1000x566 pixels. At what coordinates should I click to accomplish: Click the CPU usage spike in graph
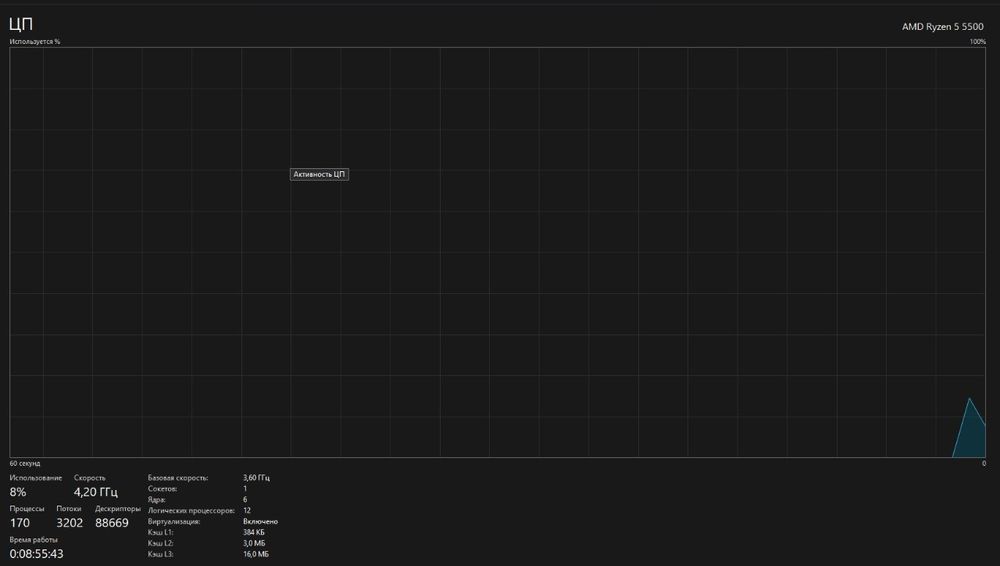971,429
